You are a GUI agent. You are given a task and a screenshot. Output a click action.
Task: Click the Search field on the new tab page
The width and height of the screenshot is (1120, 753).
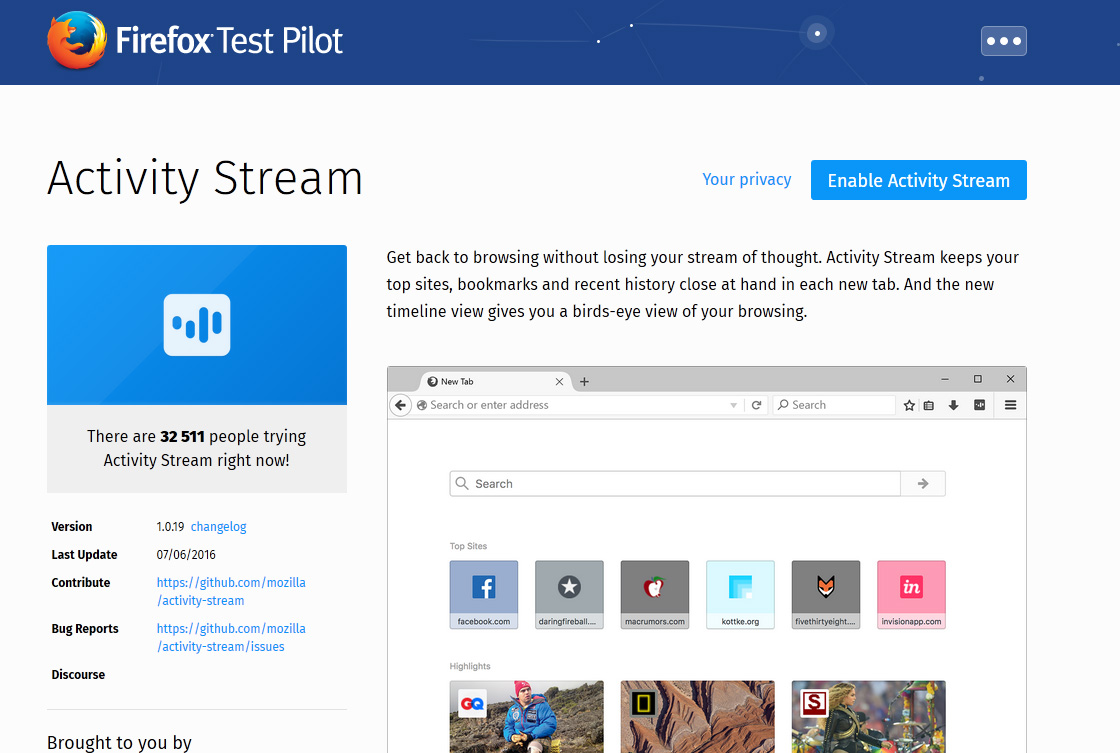[x=675, y=484]
